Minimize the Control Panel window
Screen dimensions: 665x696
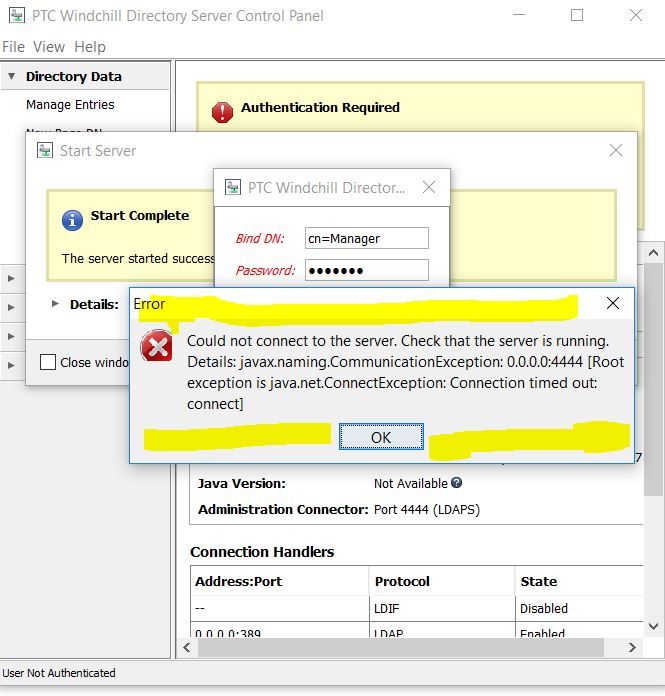point(519,15)
